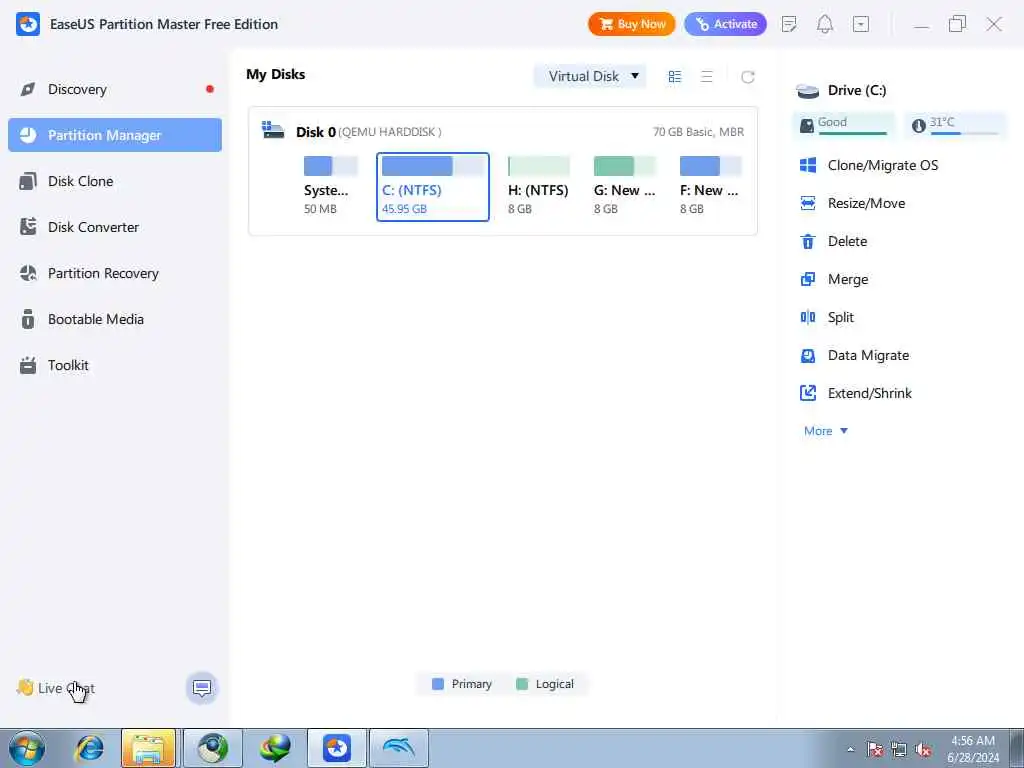Image resolution: width=1024 pixels, height=768 pixels.
Task: Open the Discovery section
Action: pyautogui.click(x=114, y=89)
